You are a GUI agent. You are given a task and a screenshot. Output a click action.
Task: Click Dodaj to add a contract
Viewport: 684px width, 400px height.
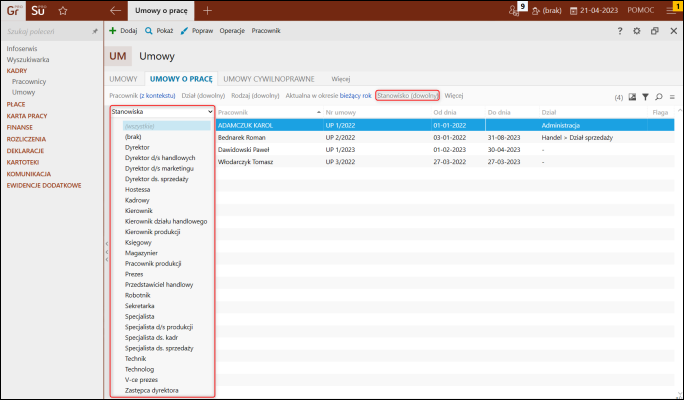click(123, 31)
